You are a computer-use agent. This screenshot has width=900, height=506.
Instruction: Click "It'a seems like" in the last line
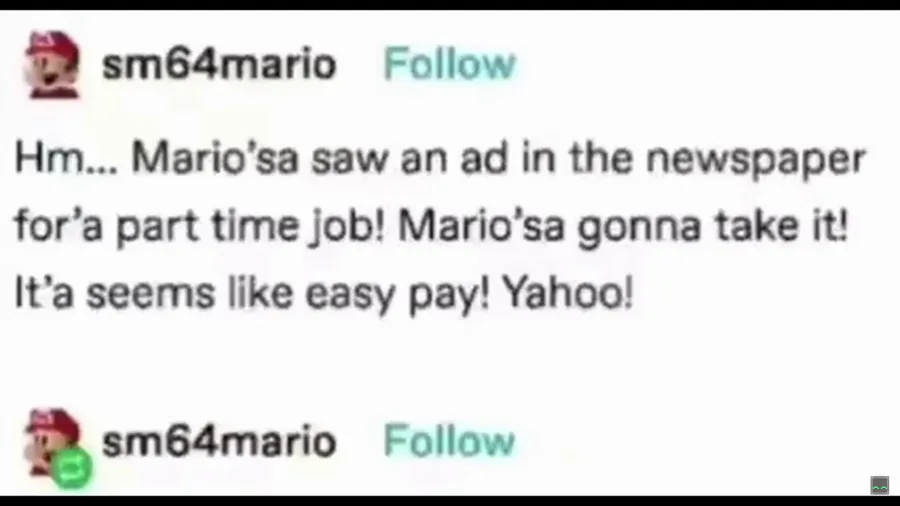click(x=154, y=294)
